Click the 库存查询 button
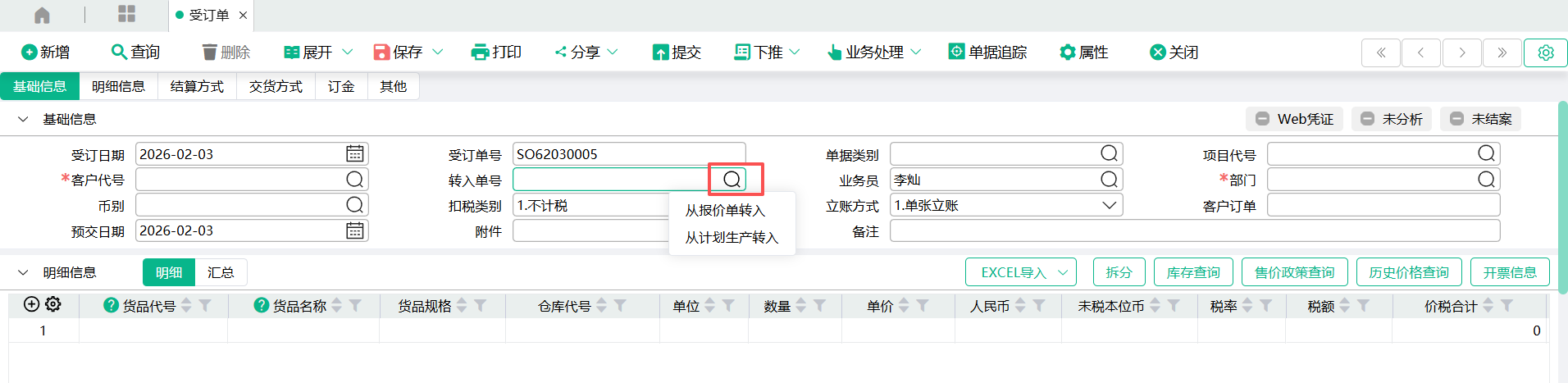1568x383 pixels. [x=1192, y=272]
